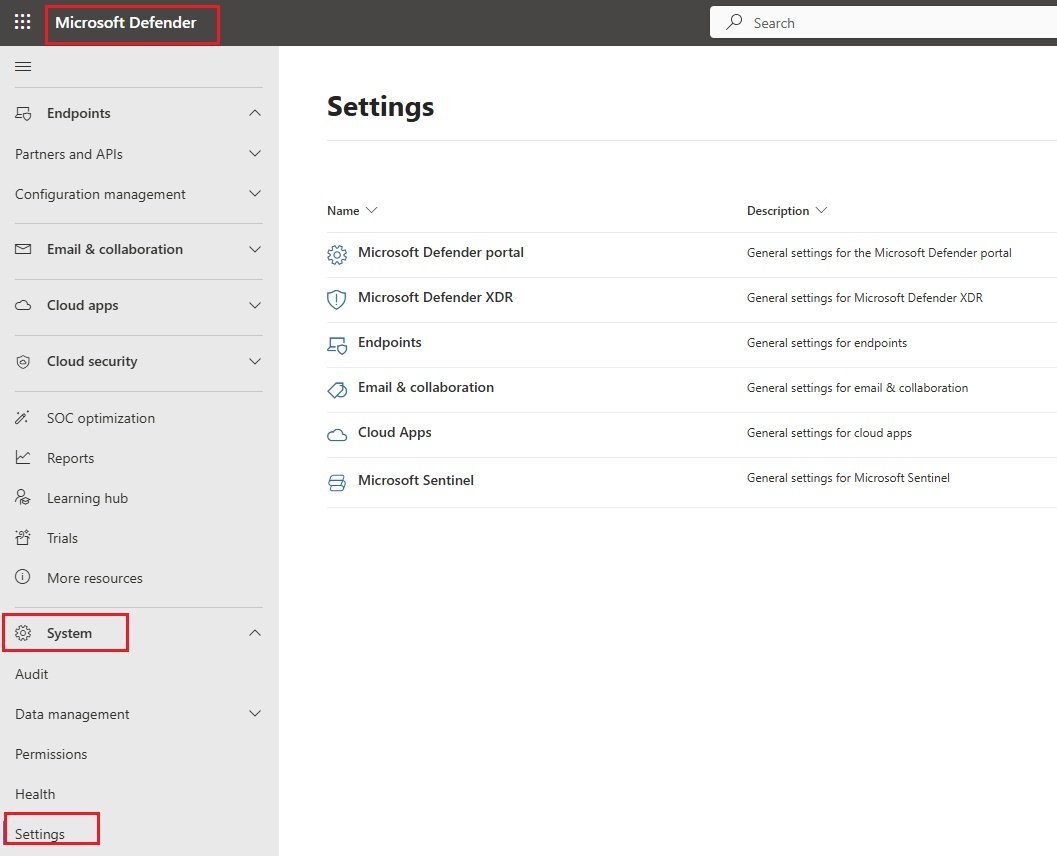Viewport: 1057px width, 856px height.
Task: Open More resources label in sidebar
Action: point(95,578)
